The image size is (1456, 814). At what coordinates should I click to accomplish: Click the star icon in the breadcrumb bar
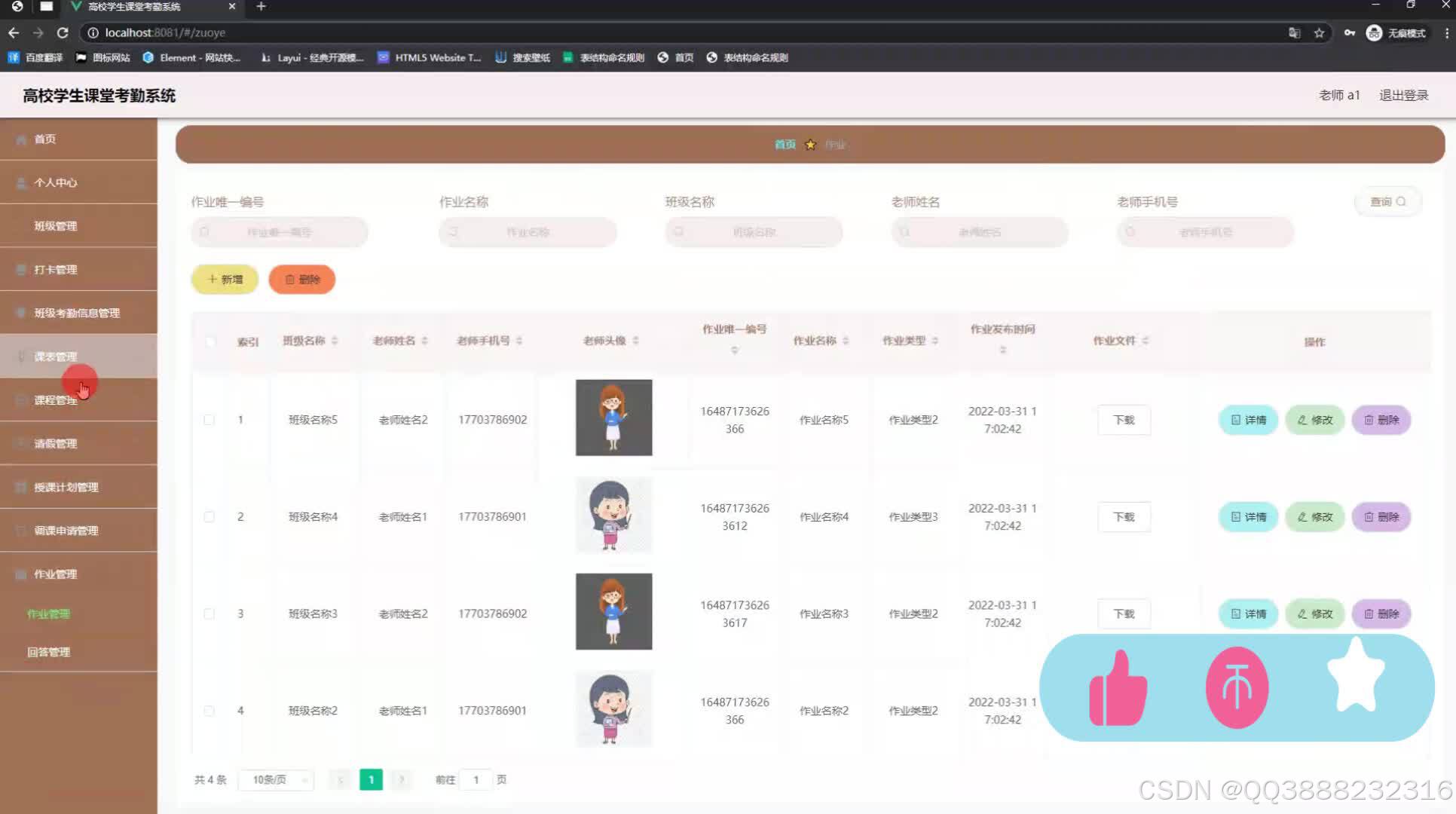point(810,144)
